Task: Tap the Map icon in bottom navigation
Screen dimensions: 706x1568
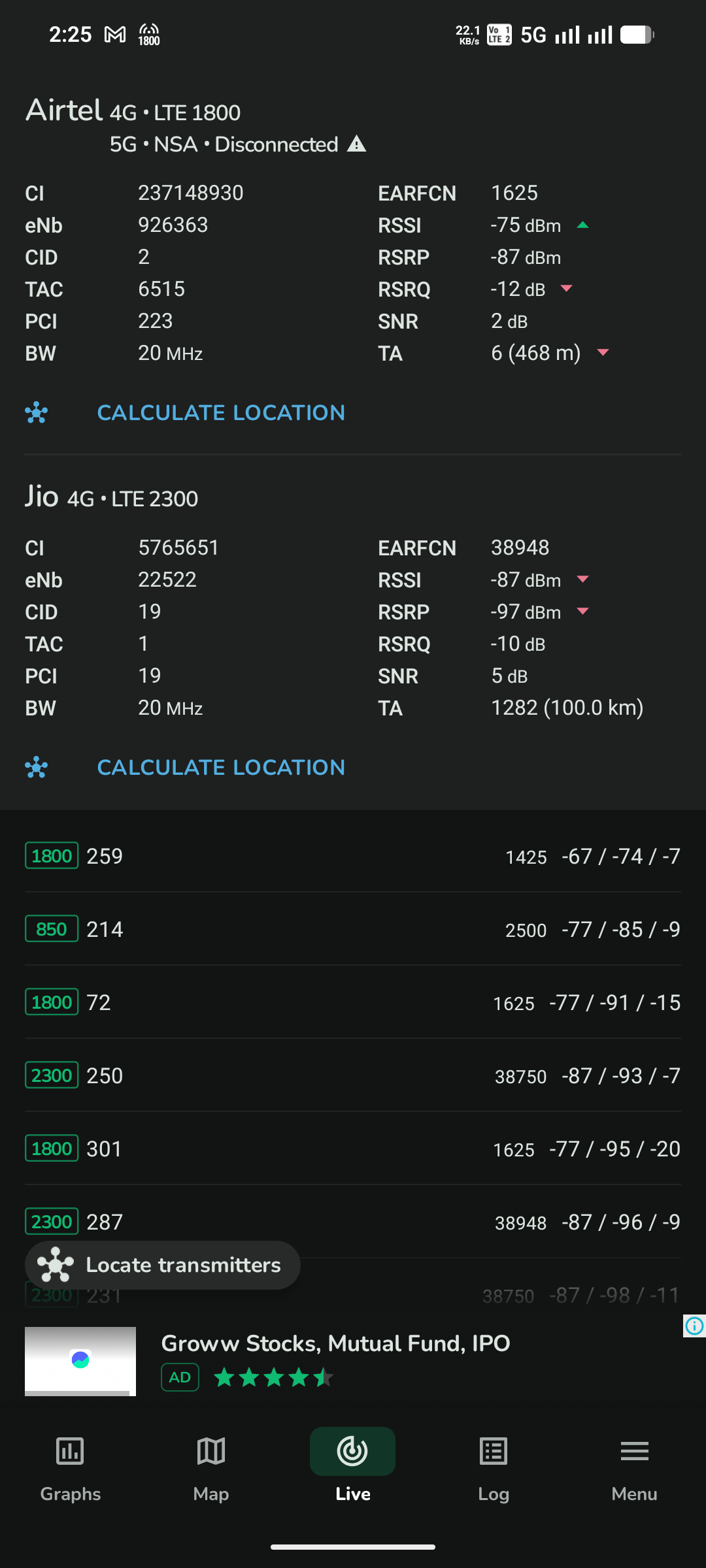Action: (x=211, y=1452)
